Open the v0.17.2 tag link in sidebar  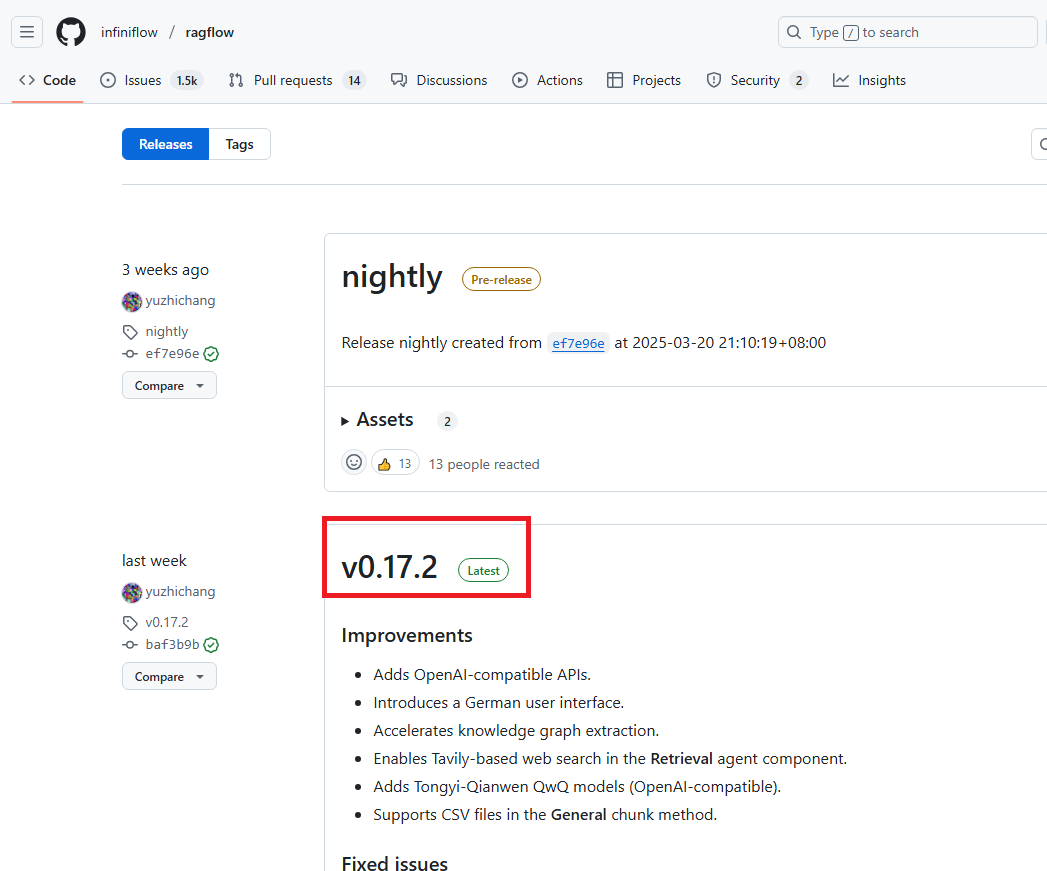point(167,622)
